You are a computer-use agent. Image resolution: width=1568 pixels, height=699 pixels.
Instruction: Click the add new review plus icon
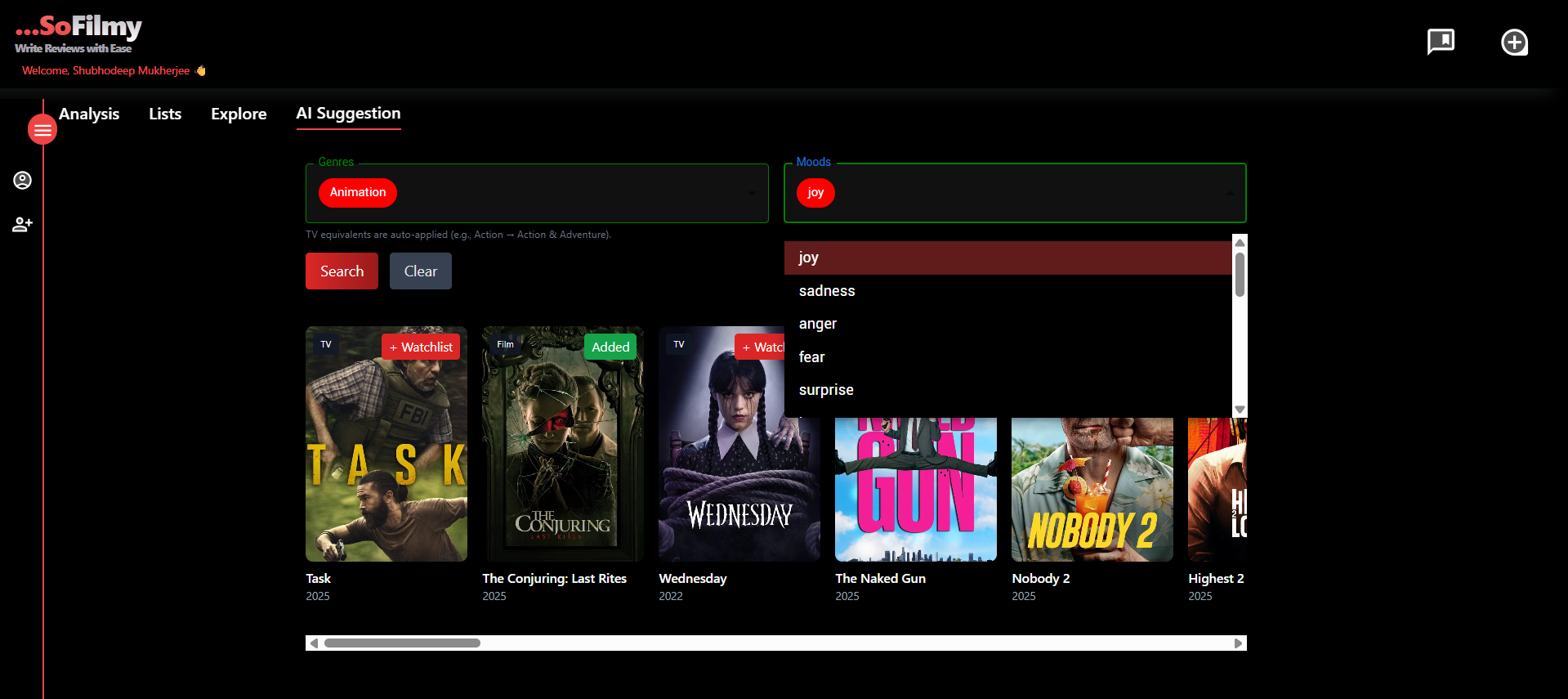[x=1514, y=42]
